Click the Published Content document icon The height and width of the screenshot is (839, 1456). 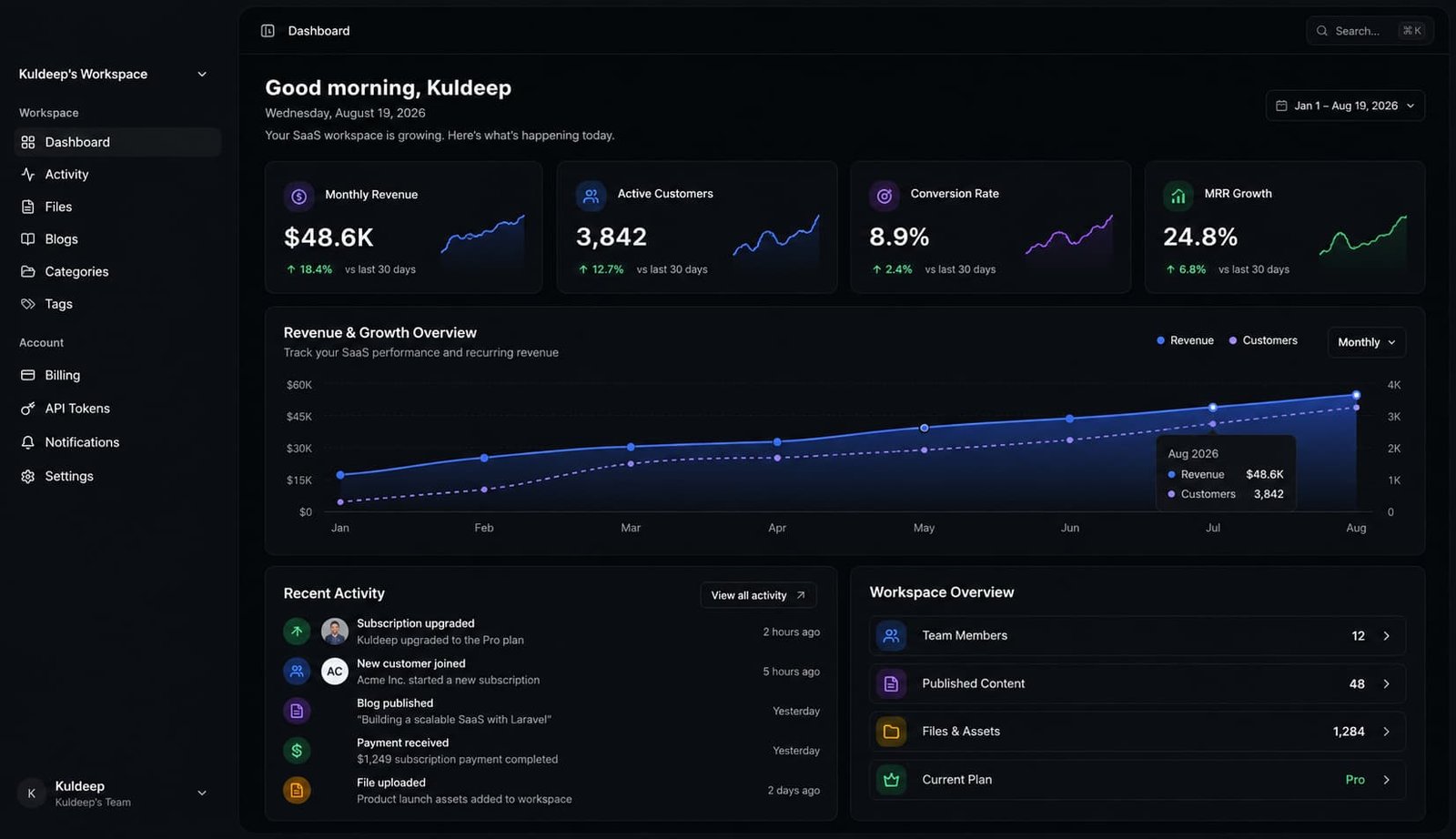(891, 683)
